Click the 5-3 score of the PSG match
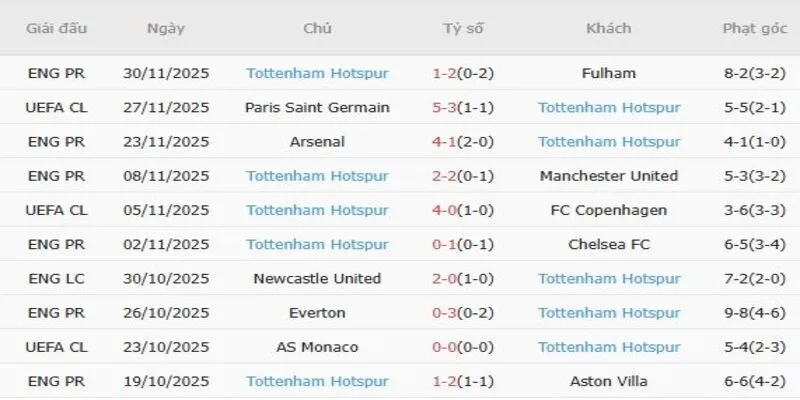The height and width of the screenshot is (400, 800). pyautogui.click(x=446, y=107)
